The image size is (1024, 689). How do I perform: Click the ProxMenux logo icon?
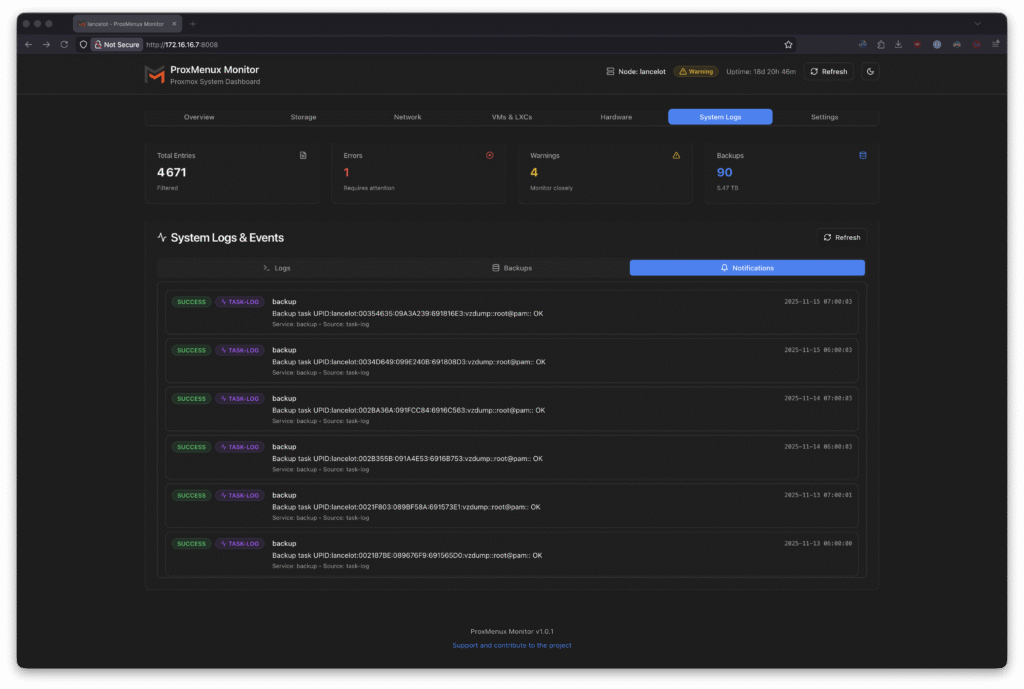click(154, 75)
